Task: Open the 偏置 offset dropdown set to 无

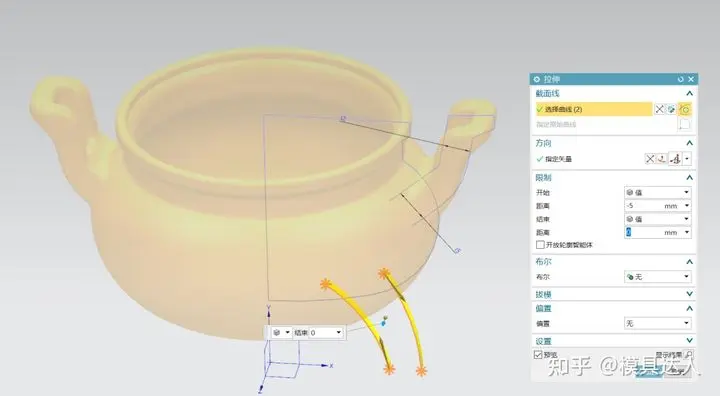Action: [658, 323]
